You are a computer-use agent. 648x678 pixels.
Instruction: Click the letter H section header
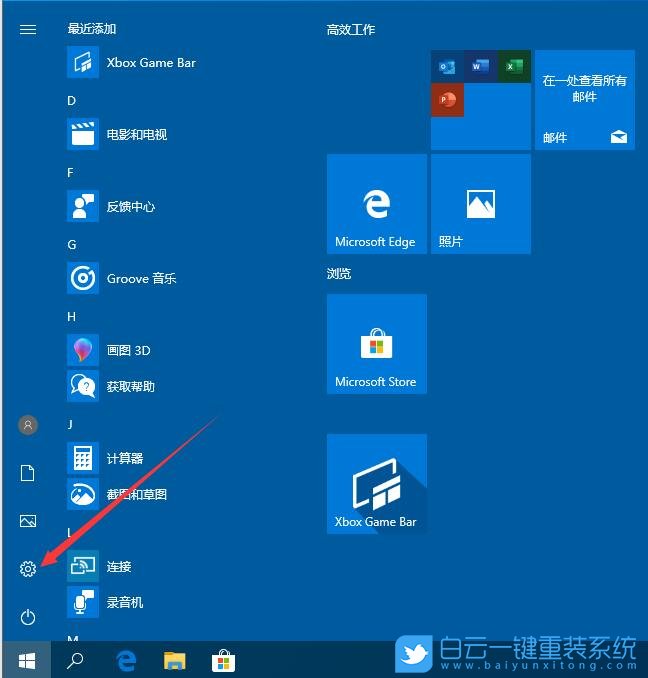coord(71,317)
